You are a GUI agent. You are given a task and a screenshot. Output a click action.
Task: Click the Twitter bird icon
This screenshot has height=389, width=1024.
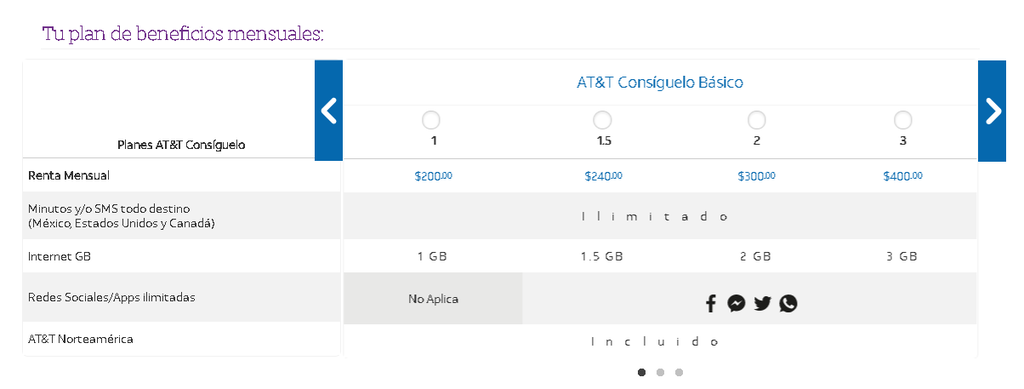[762, 303]
